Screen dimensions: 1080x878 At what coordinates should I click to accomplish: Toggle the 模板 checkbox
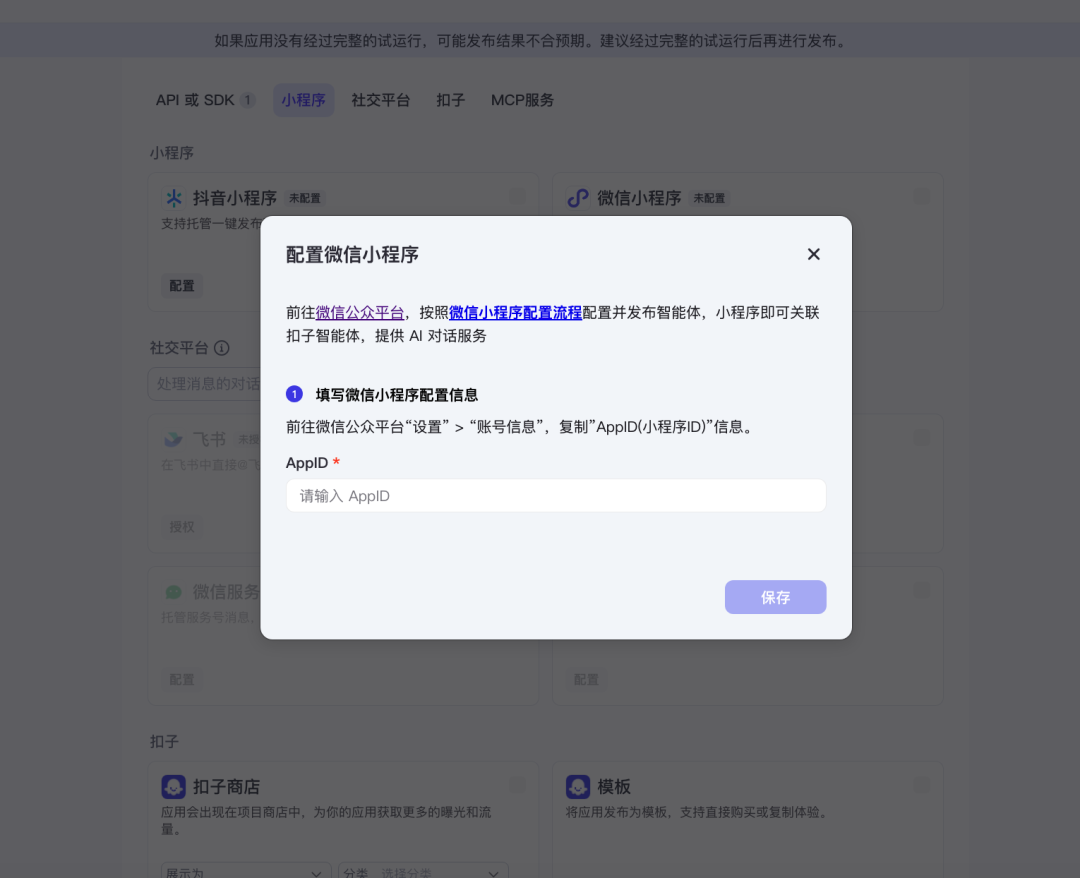[x=922, y=785]
